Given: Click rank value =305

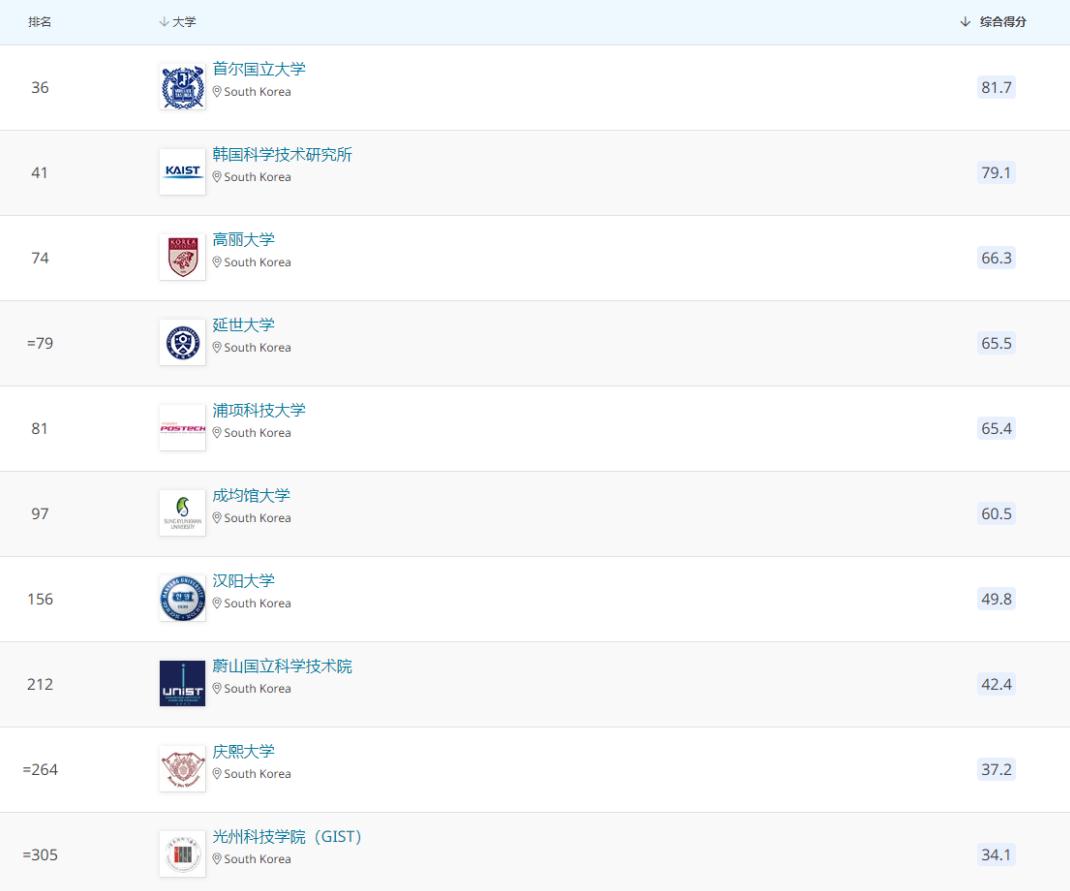Looking at the screenshot, I should (40, 855).
